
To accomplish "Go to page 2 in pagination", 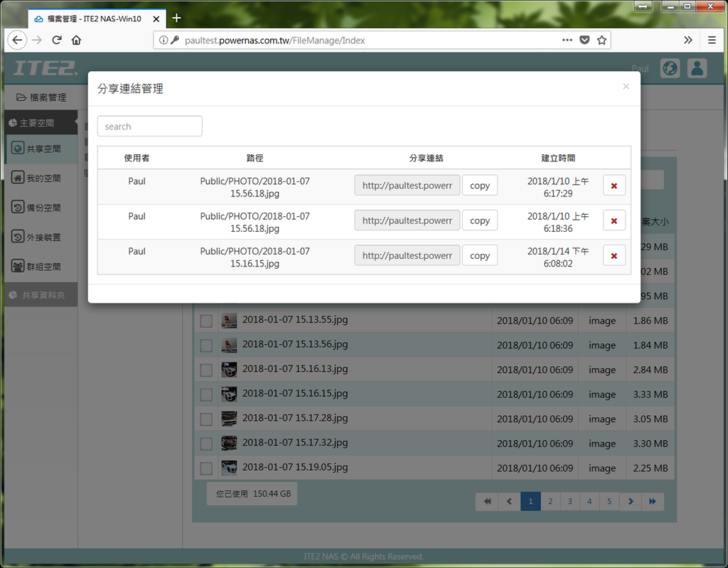I will (550, 501).
